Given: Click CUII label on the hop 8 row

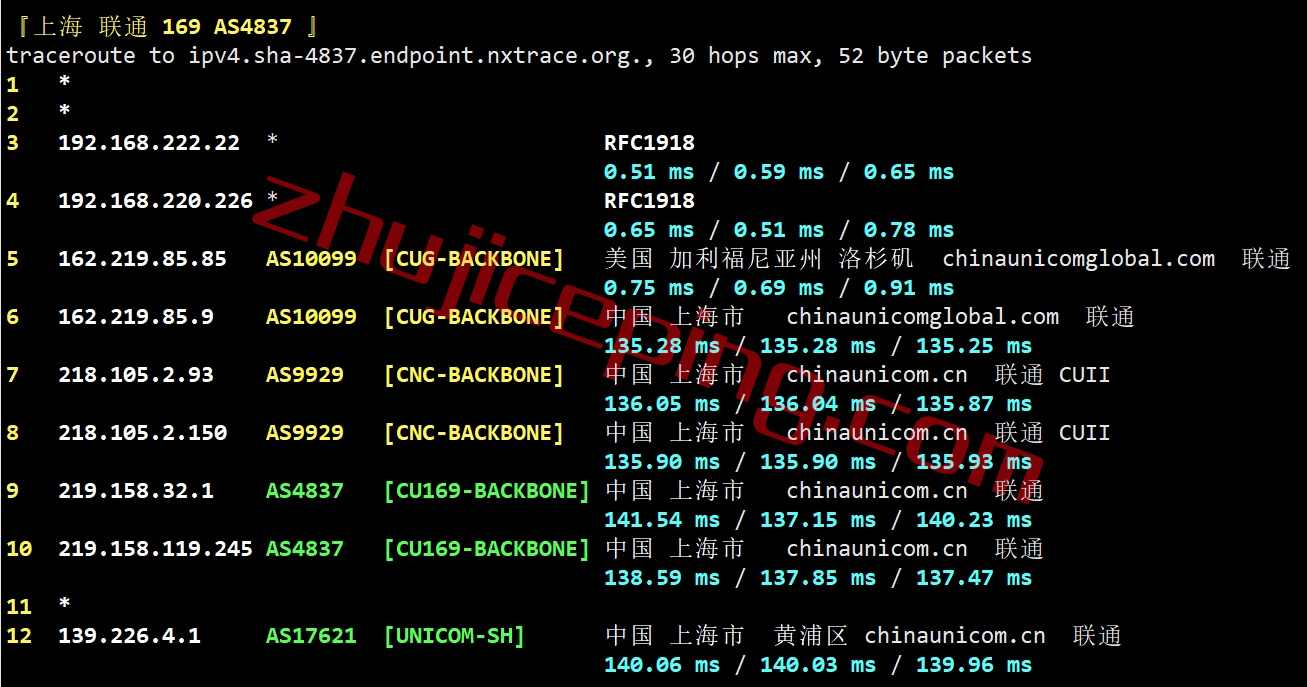Looking at the screenshot, I should click(x=1085, y=433).
